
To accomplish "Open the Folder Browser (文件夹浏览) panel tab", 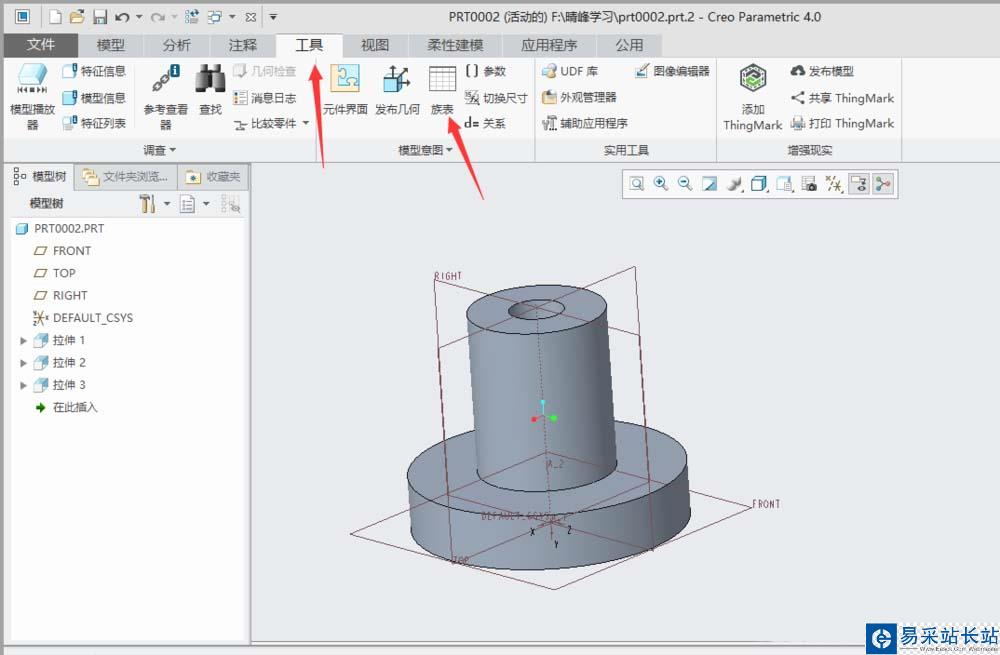I will [126, 177].
